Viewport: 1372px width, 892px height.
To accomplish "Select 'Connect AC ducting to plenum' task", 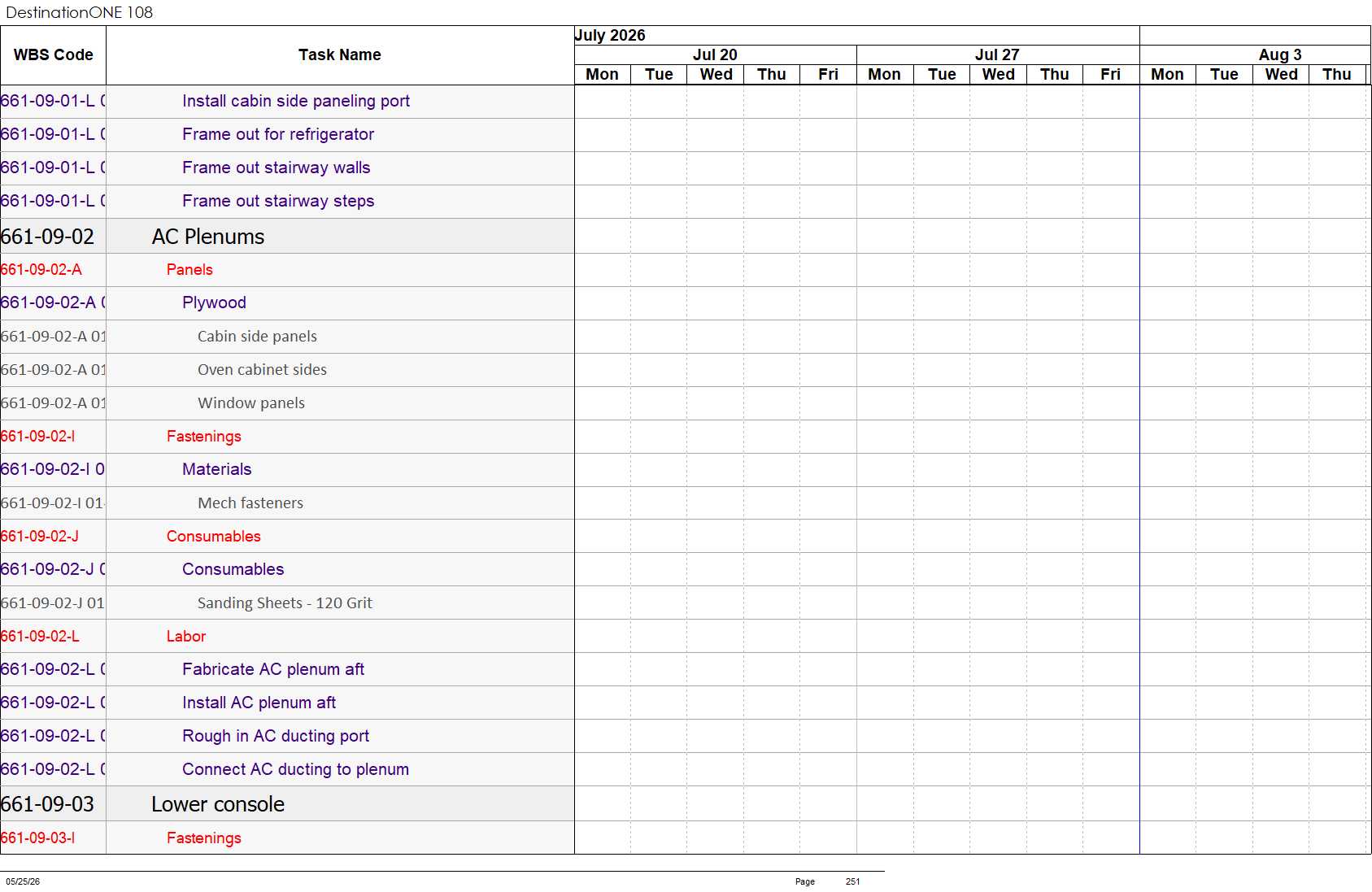I will click(295, 769).
